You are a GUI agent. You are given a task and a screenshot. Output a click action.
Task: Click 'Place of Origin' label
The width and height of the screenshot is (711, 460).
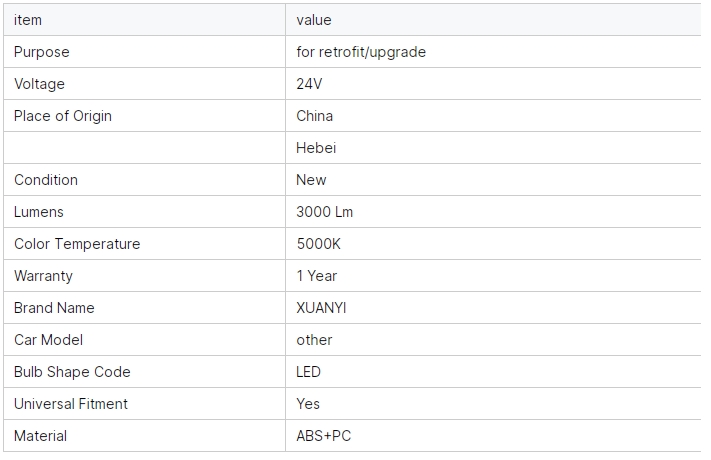pos(63,116)
